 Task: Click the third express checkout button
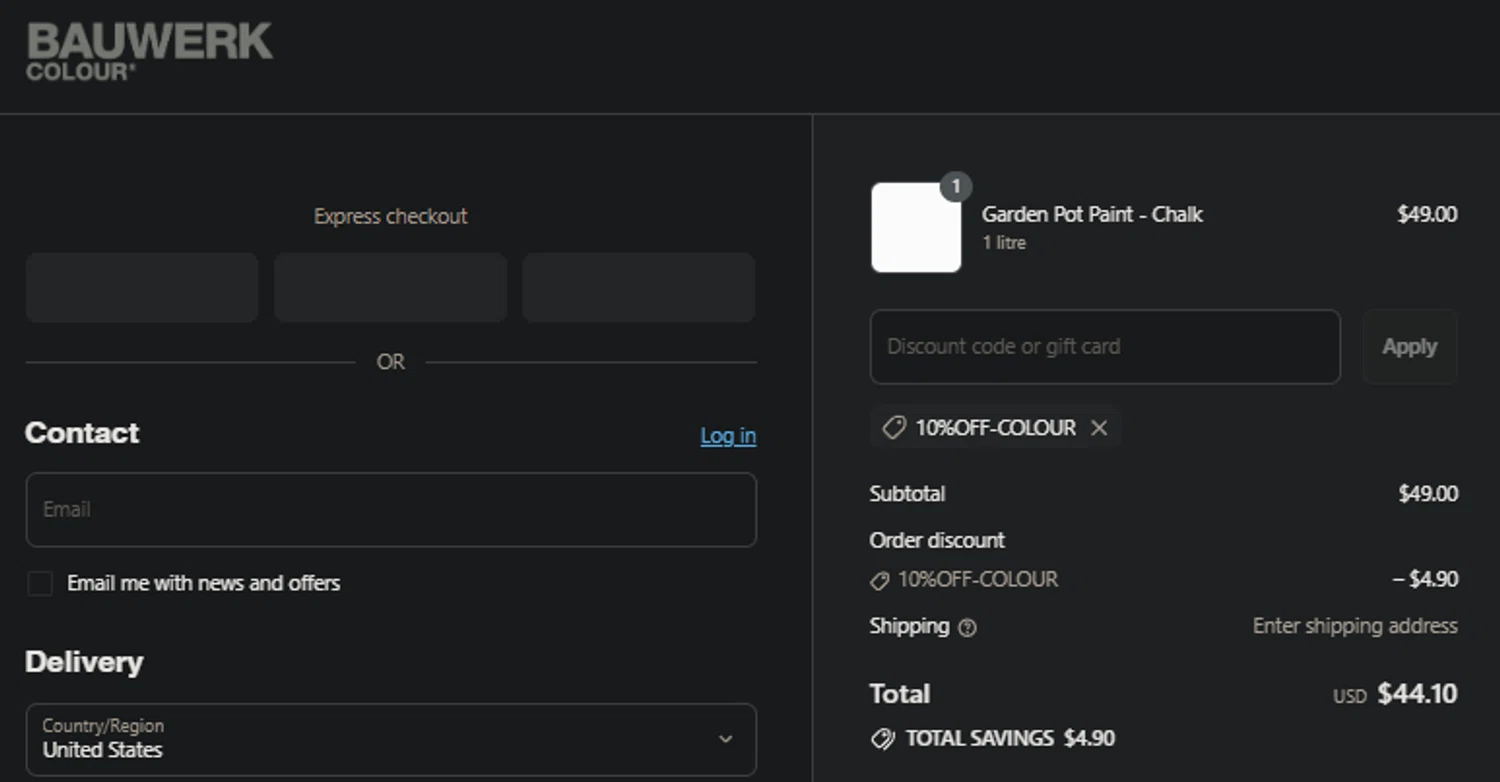(638, 287)
